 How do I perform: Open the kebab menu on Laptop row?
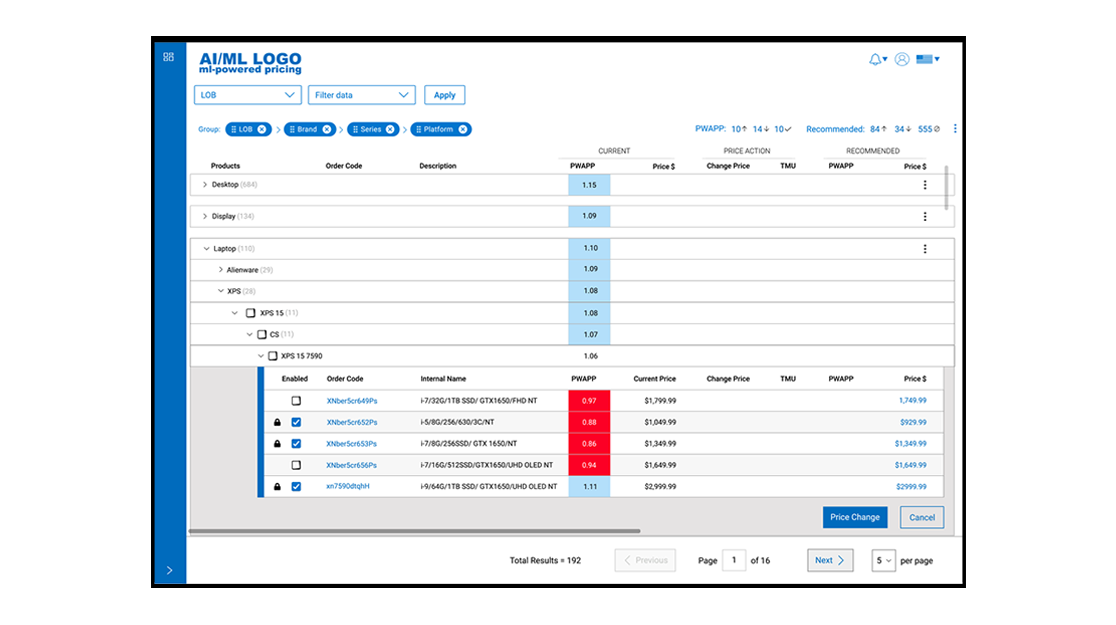pos(925,249)
